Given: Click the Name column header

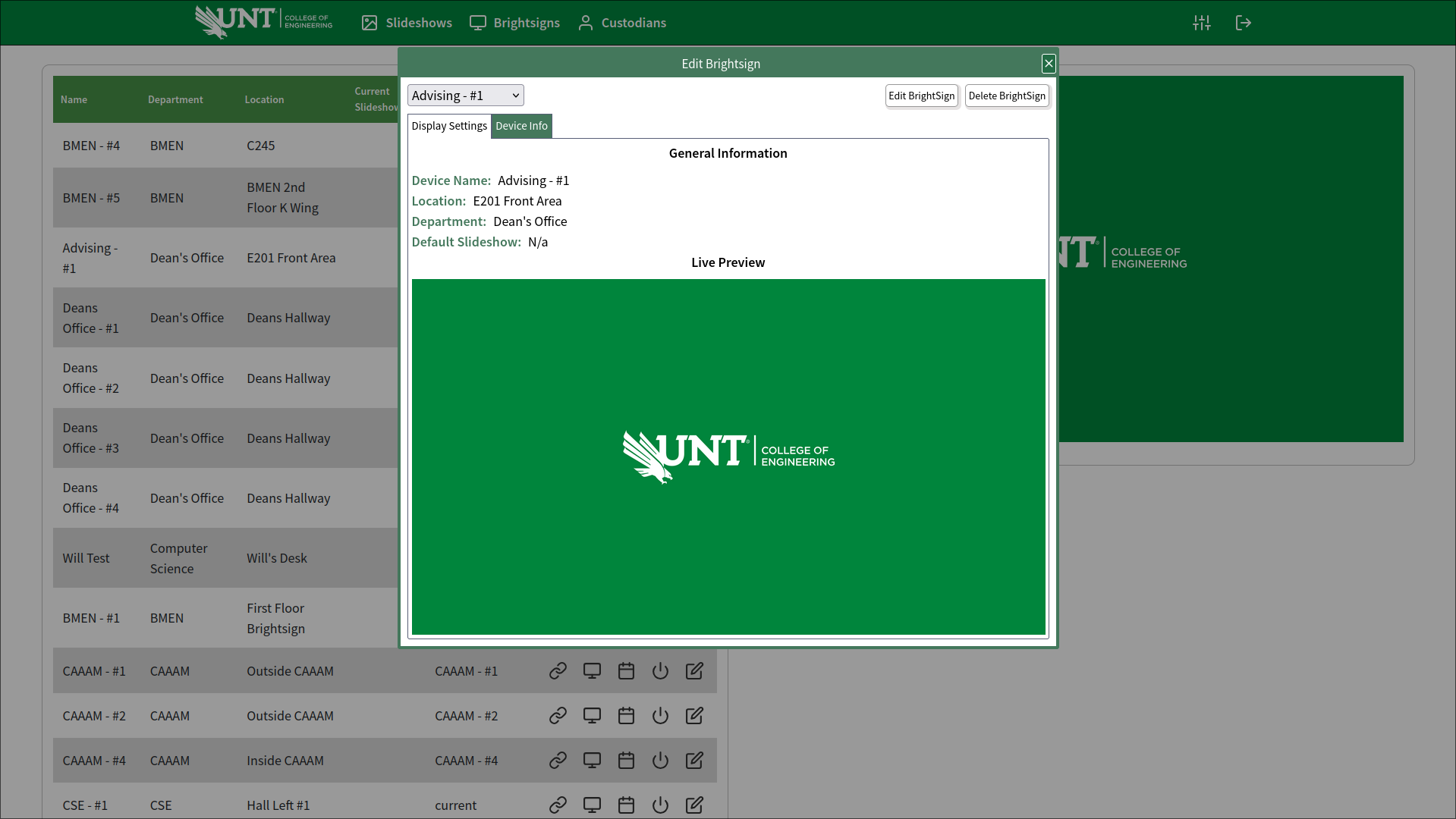Looking at the screenshot, I should (x=74, y=99).
